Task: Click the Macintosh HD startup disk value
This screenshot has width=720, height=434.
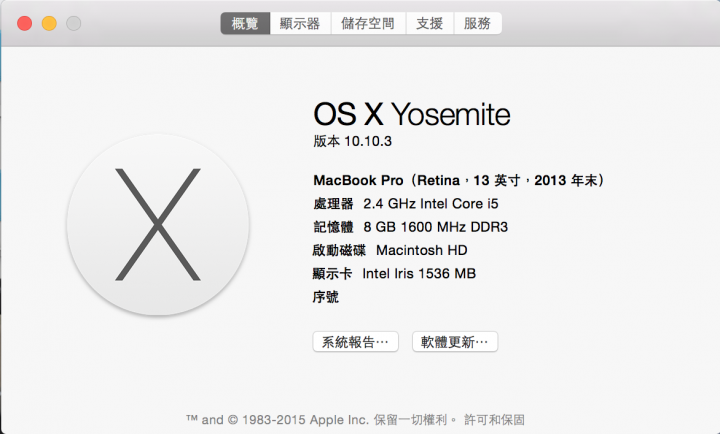Action: point(422,250)
